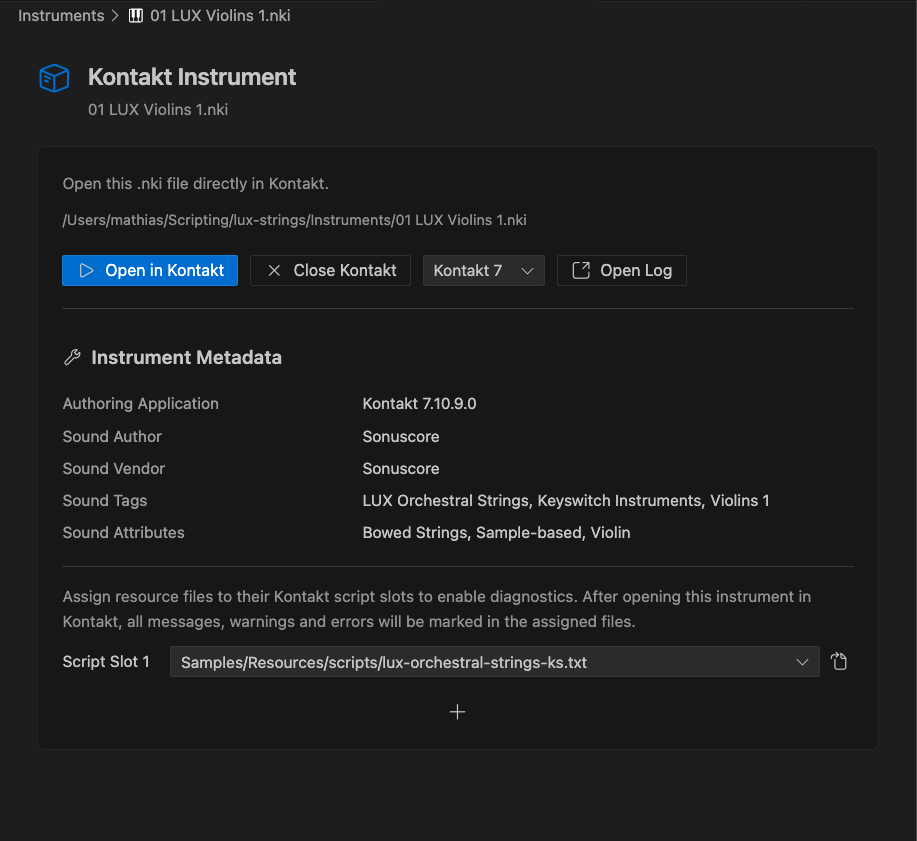Screen dimensions: 917x841
Task: Click the Open Log button
Action: click(622, 270)
